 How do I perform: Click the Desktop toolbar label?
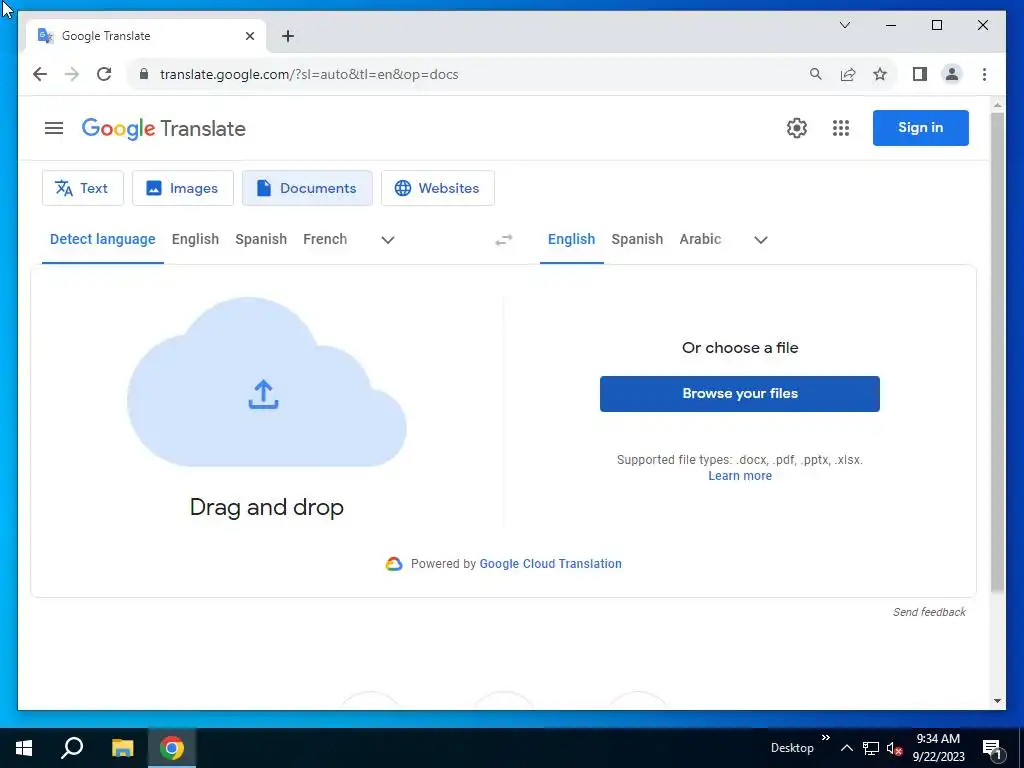pos(792,748)
